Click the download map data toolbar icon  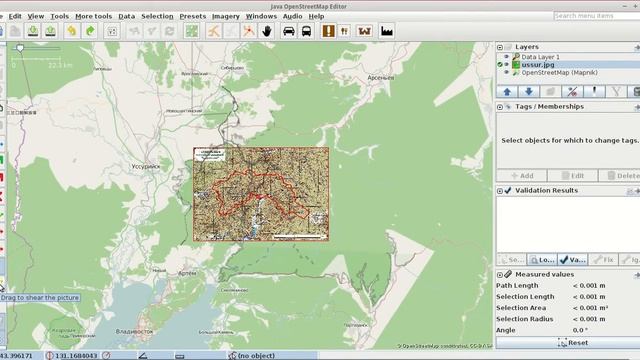[x=33, y=31]
